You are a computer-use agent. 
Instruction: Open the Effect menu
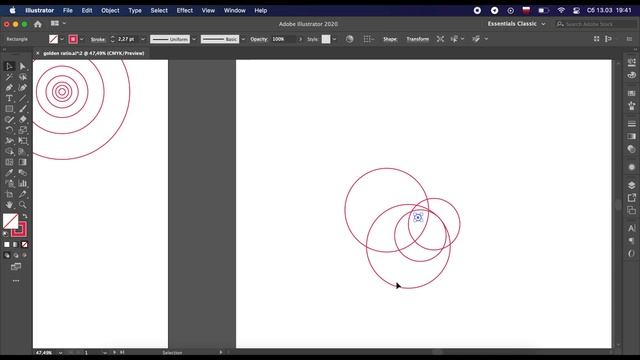(x=184, y=11)
